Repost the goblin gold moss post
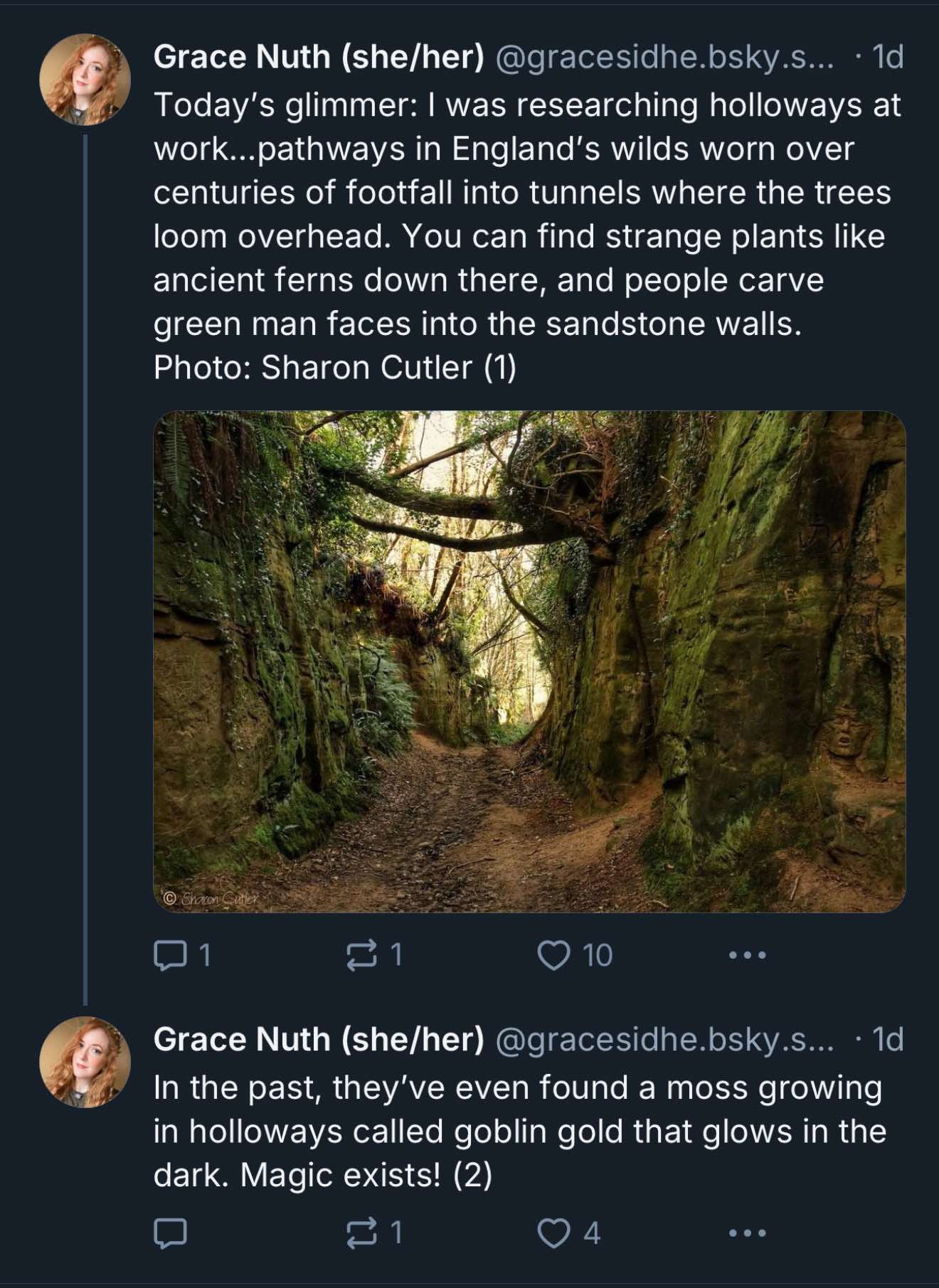The image size is (939, 1288). 362,1233
